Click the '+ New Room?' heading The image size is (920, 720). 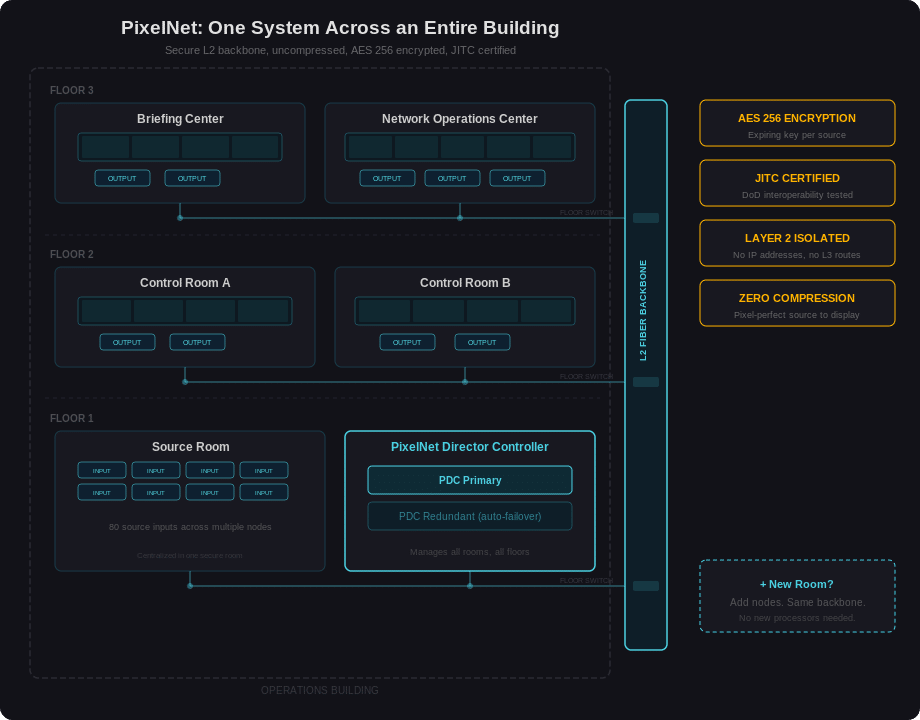point(797,584)
